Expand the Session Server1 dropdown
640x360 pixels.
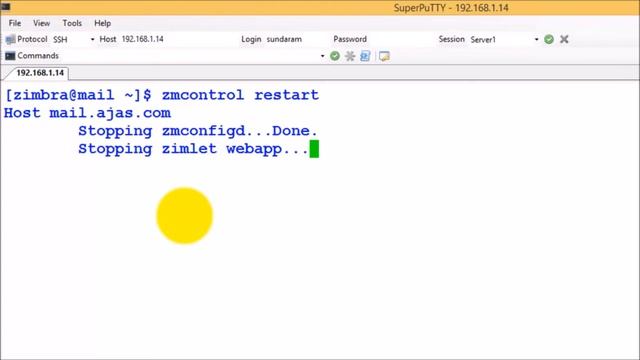click(x=536, y=39)
